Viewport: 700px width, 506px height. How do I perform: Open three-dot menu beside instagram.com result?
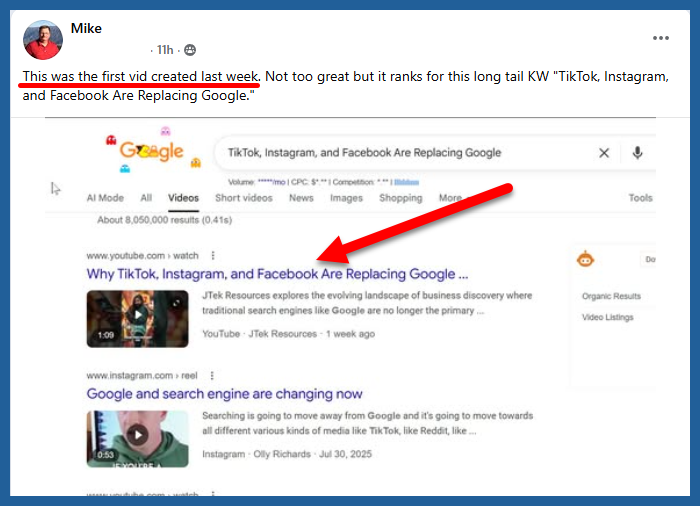(210, 375)
